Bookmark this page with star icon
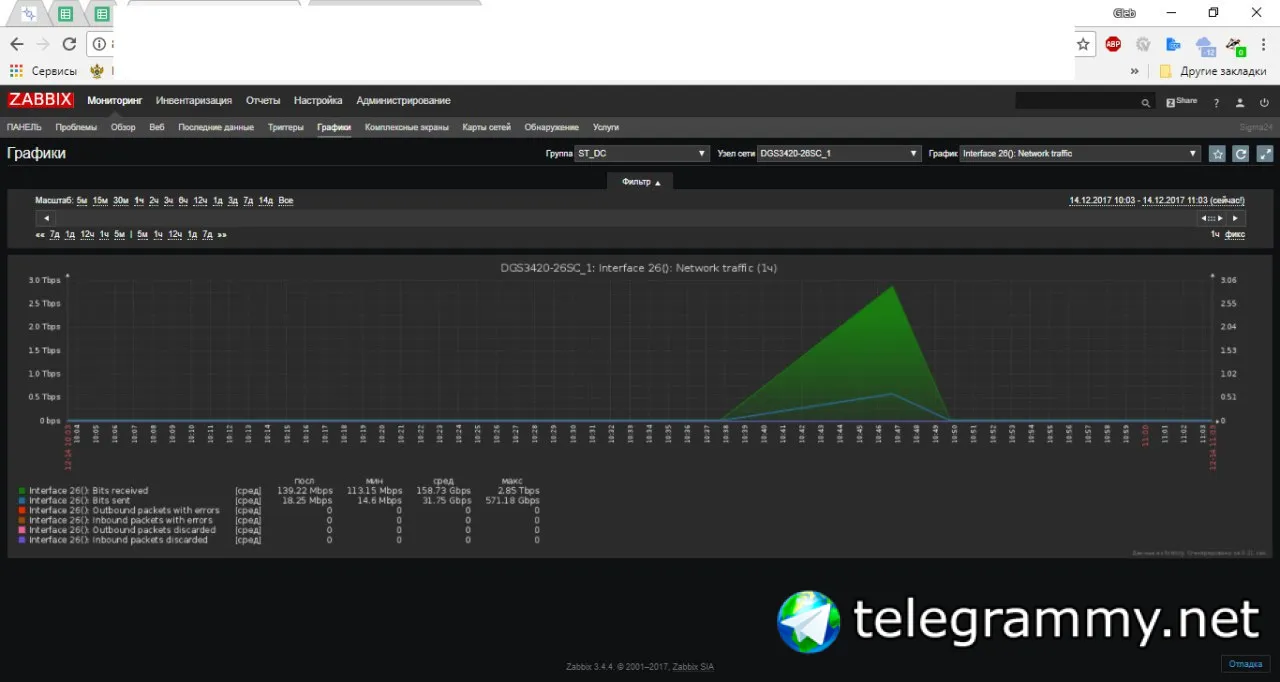This screenshot has width=1280, height=682. tap(1083, 44)
